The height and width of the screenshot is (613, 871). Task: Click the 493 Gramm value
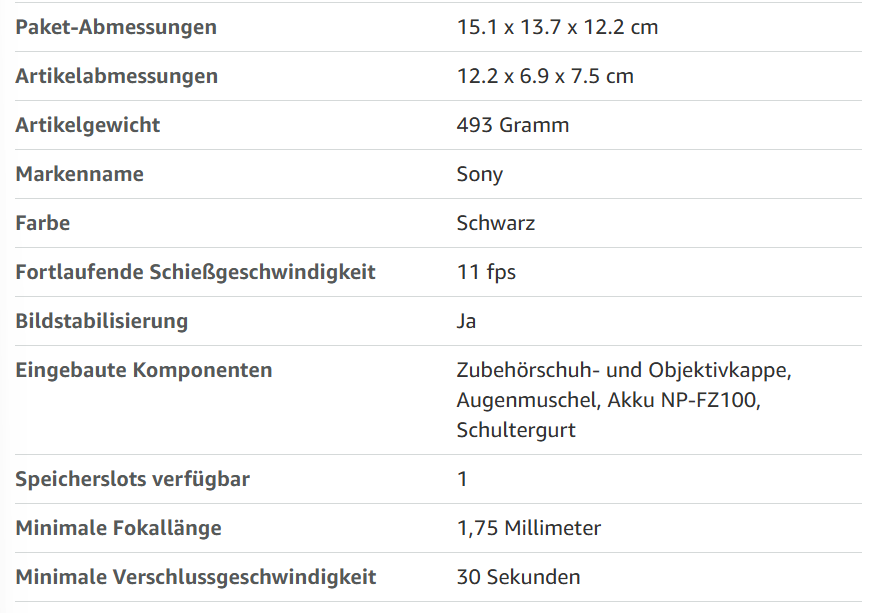513,125
